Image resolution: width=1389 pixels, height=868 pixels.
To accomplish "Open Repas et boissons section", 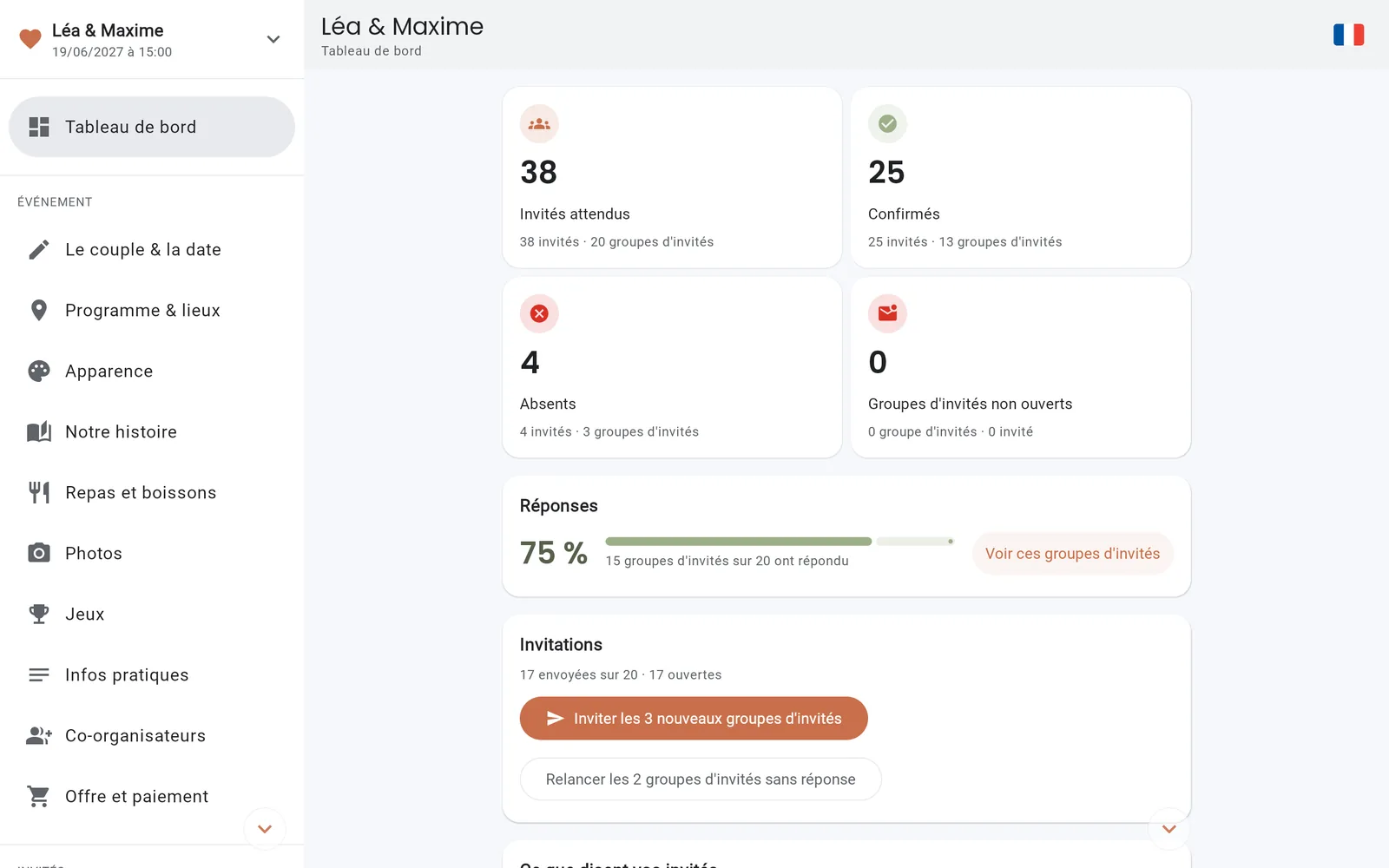I will pyautogui.click(x=152, y=493).
